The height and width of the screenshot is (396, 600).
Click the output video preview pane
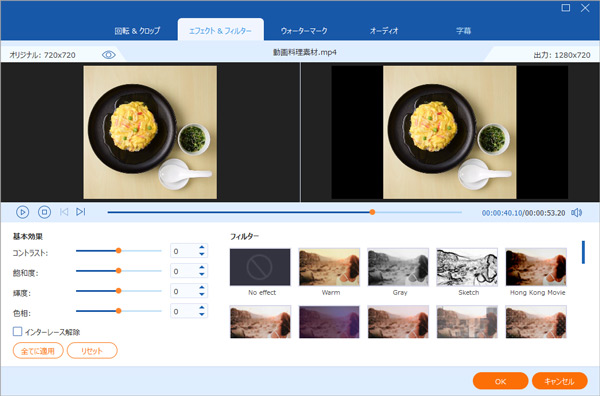[450, 132]
